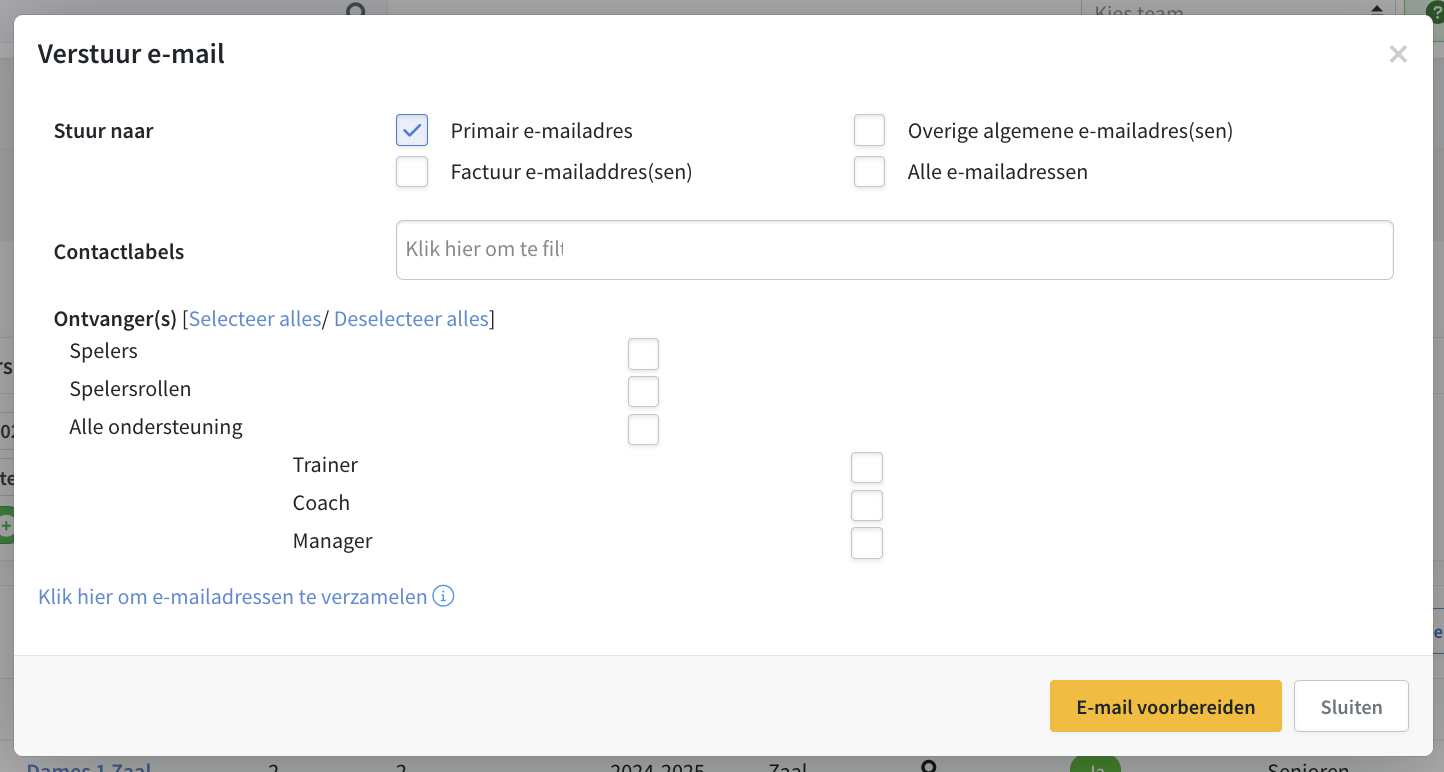The height and width of the screenshot is (772, 1444).
Task: Click the Deselecteer alles link
Action: tap(411, 319)
